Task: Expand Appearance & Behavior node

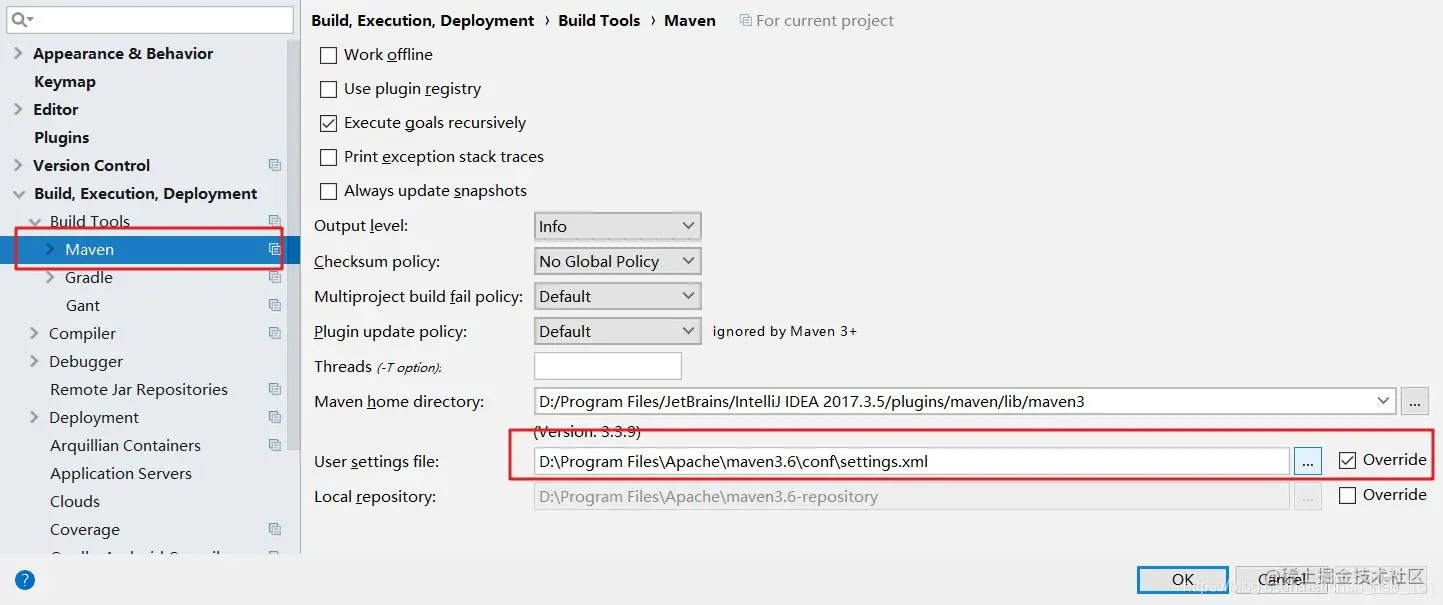Action: coord(18,53)
